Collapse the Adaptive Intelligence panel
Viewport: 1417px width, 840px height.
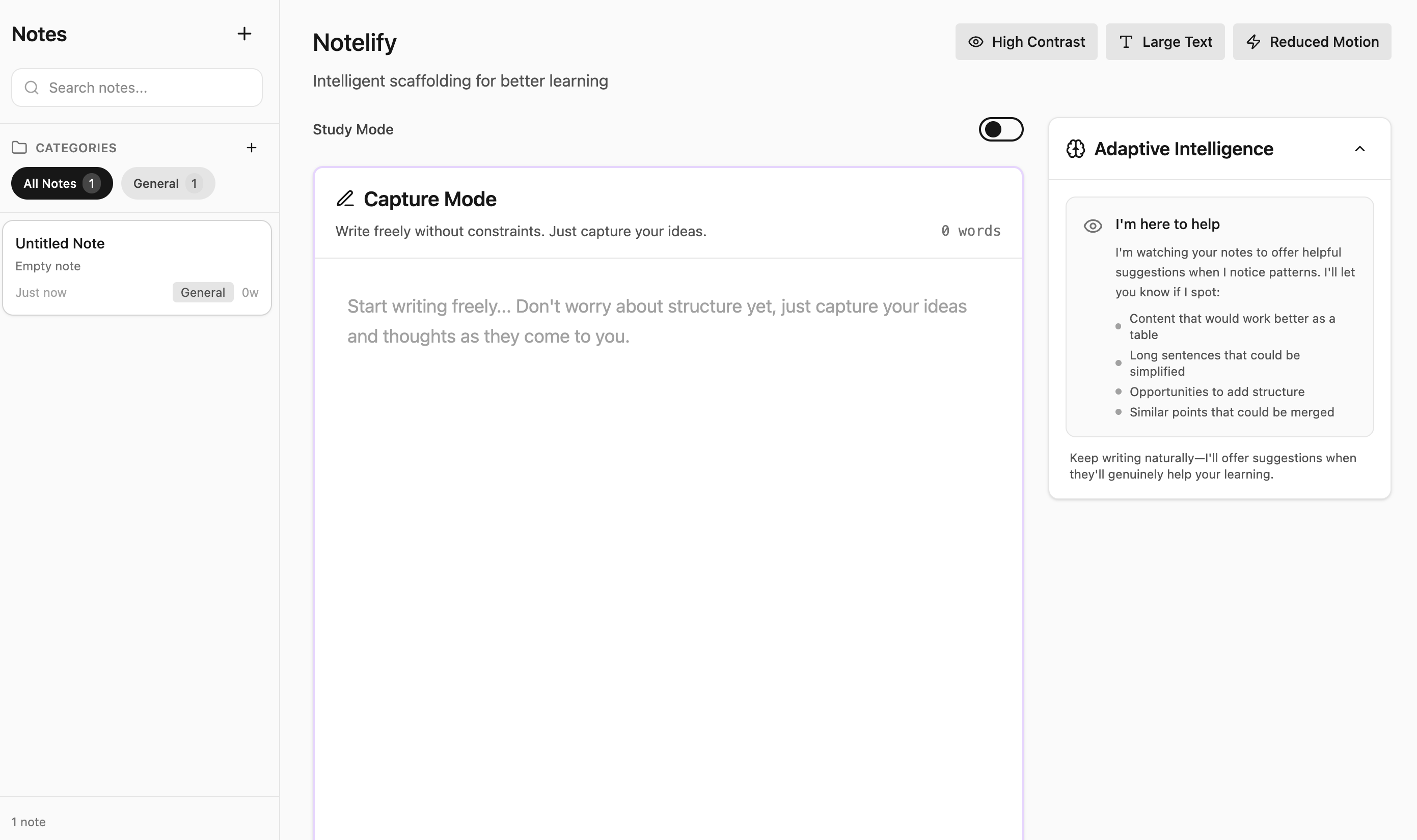coord(1361,149)
